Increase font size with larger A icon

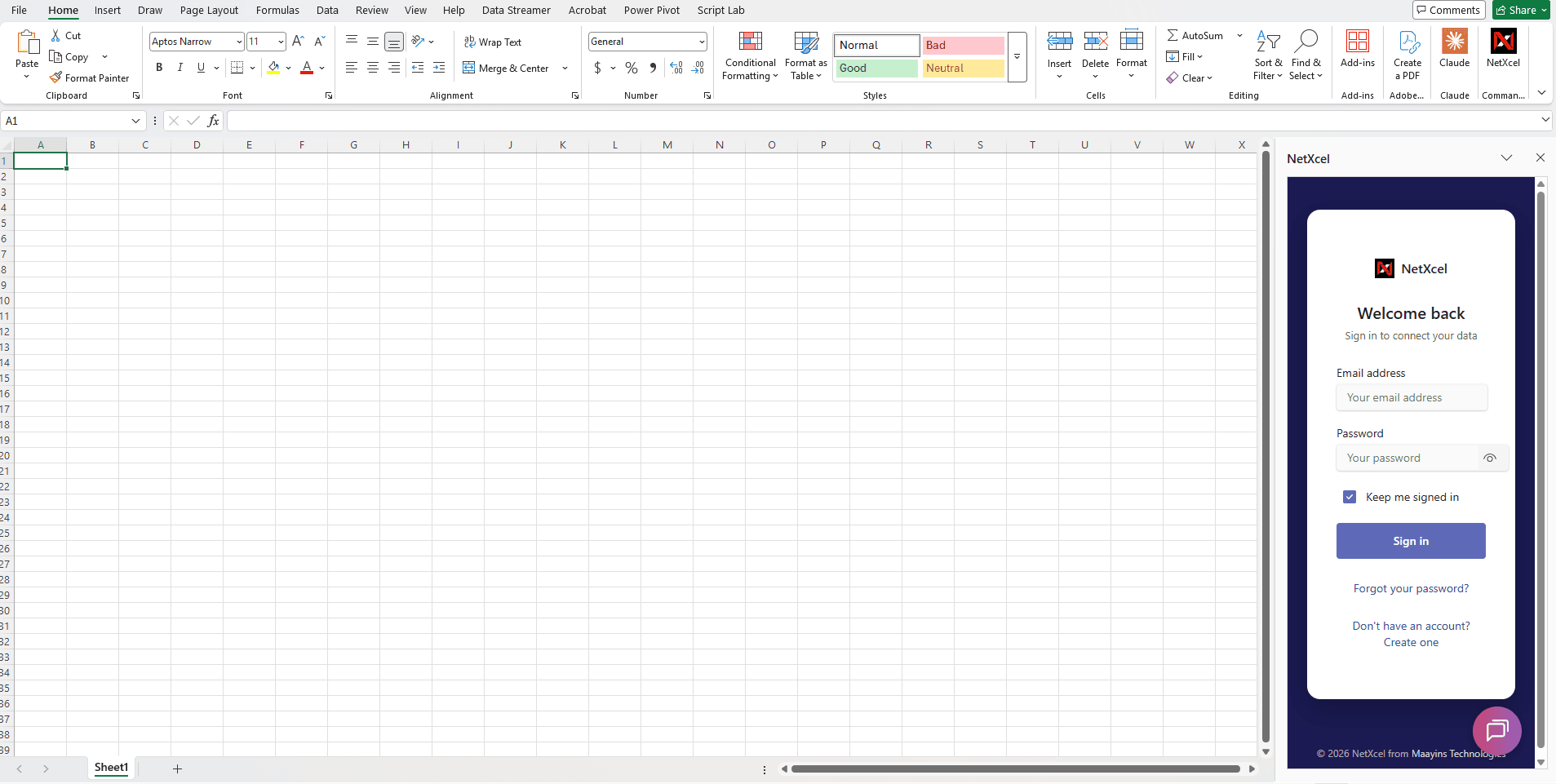298,42
